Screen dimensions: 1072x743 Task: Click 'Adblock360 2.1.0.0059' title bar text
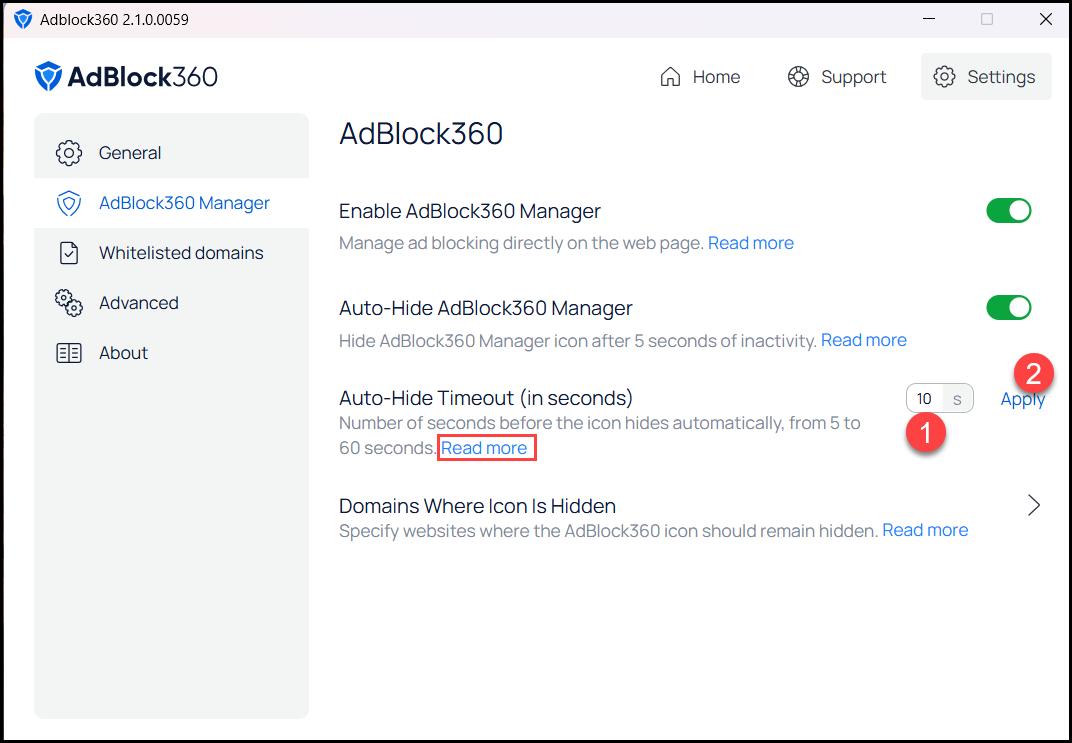pyautogui.click(x=114, y=20)
